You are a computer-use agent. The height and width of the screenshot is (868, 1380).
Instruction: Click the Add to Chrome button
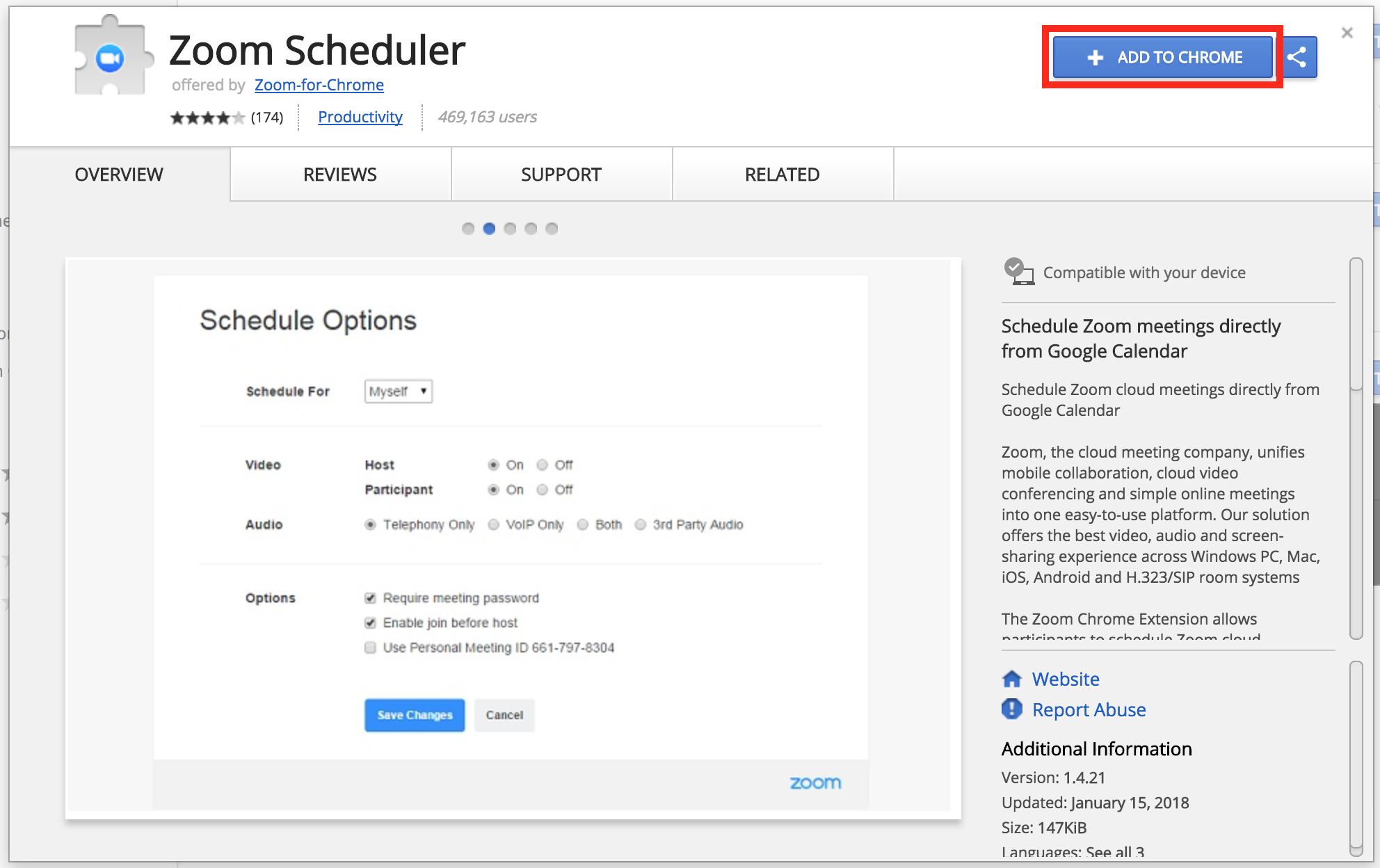(x=1163, y=57)
